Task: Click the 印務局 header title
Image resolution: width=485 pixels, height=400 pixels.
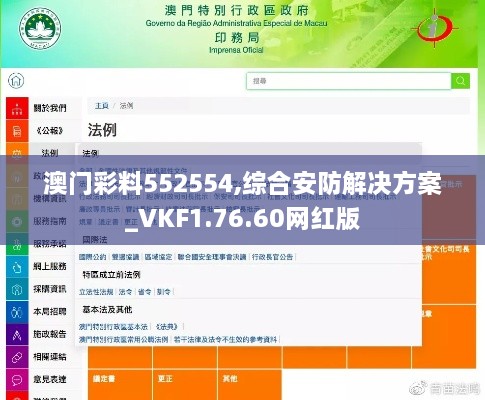Action: coord(236,38)
